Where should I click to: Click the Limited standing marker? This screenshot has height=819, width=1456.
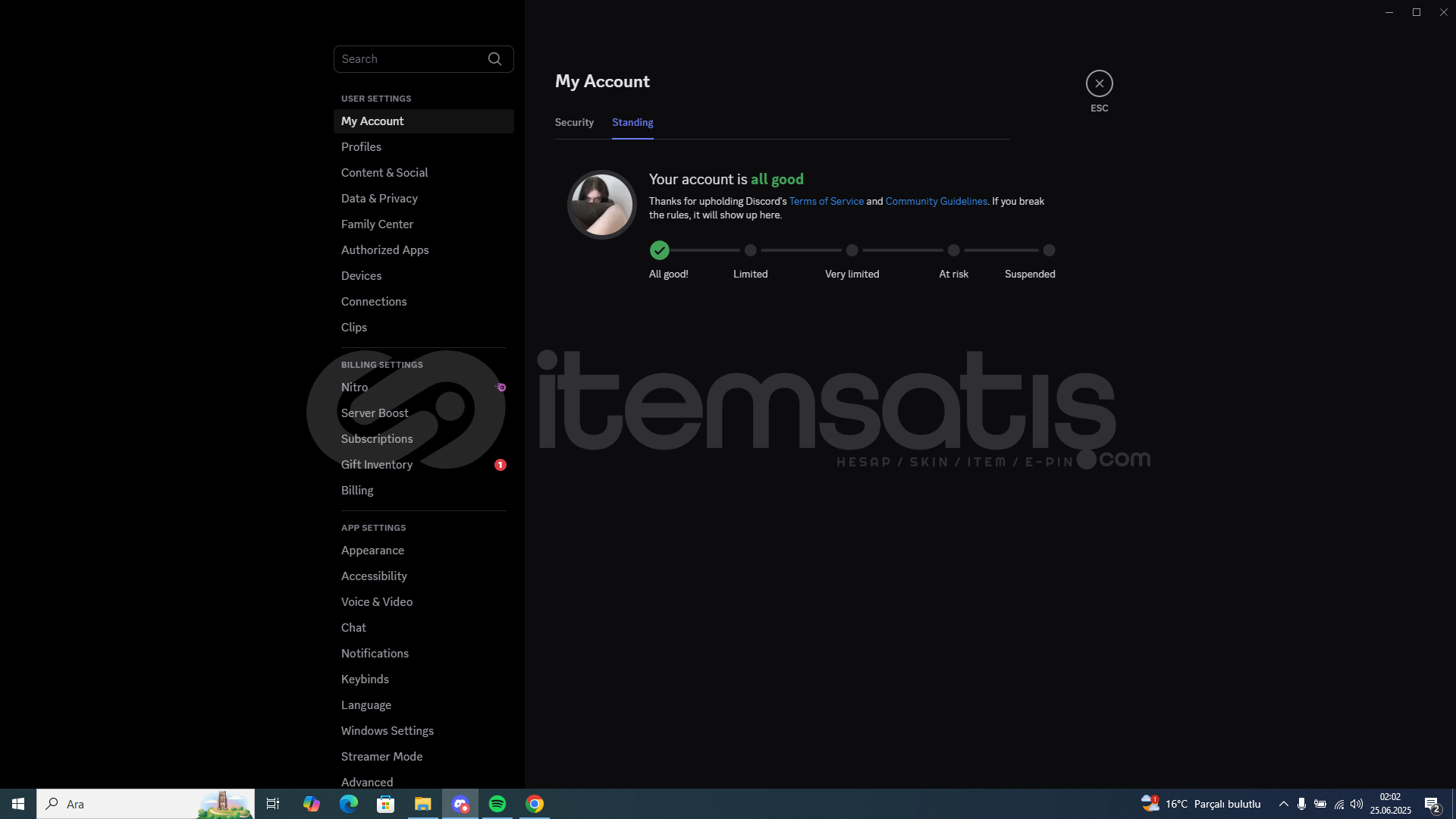pos(750,250)
